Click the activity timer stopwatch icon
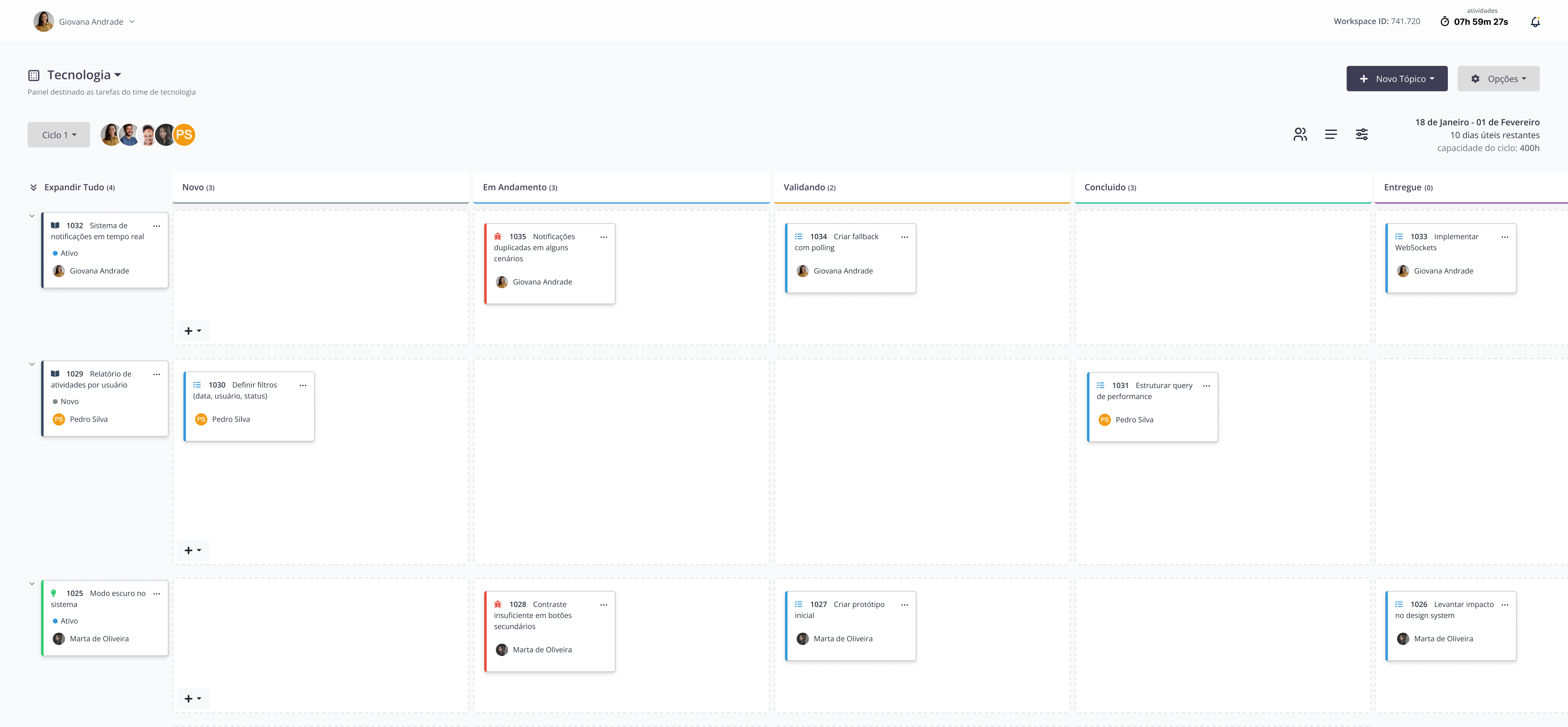Screen dimensions: 1568x727 pyautogui.click(x=1445, y=22)
